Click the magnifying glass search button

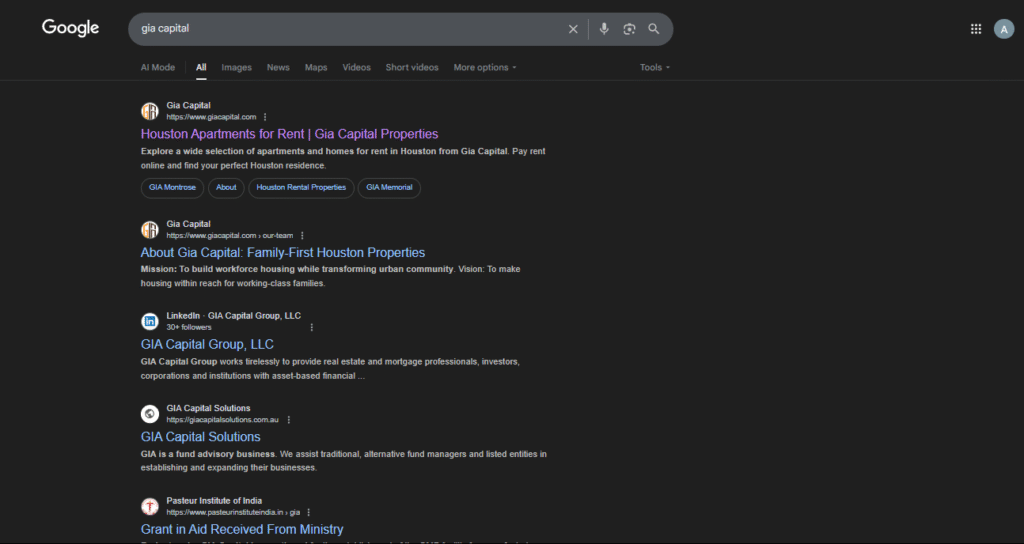[x=654, y=29]
